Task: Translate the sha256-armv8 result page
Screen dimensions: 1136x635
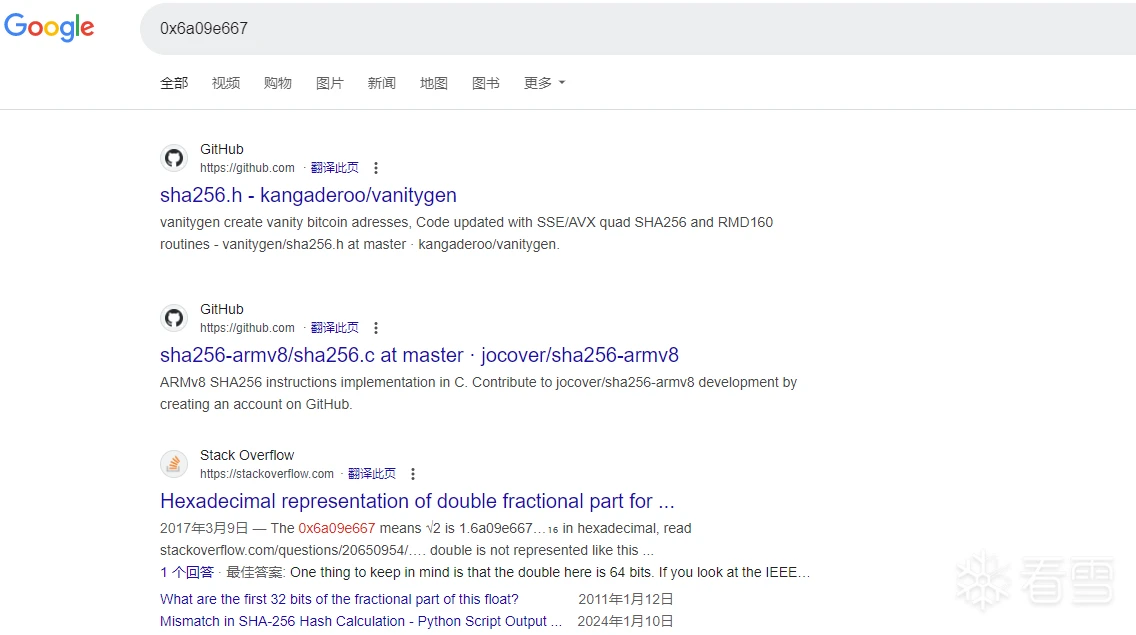Action: (x=335, y=328)
